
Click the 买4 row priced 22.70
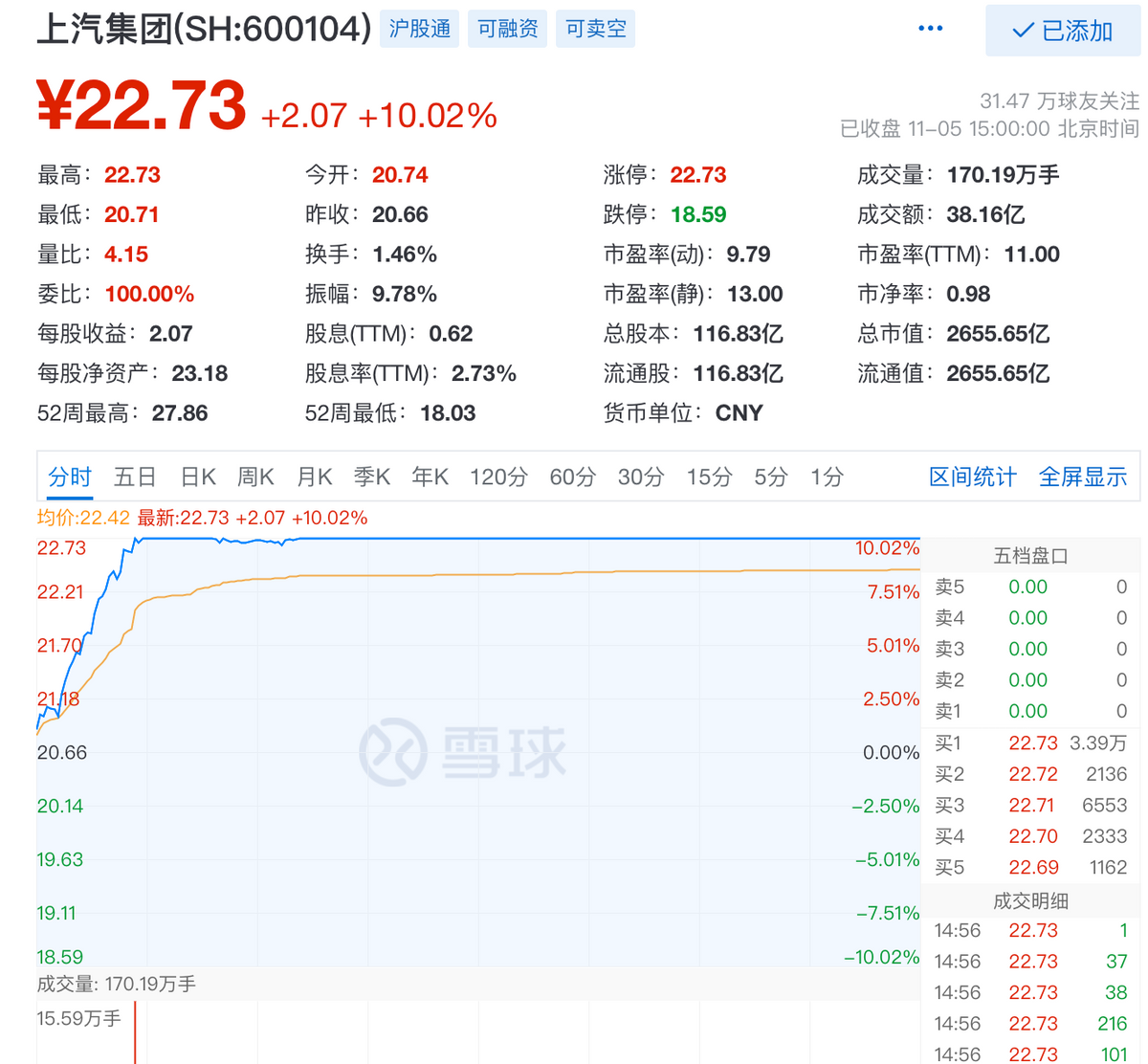(x=1030, y=835)
